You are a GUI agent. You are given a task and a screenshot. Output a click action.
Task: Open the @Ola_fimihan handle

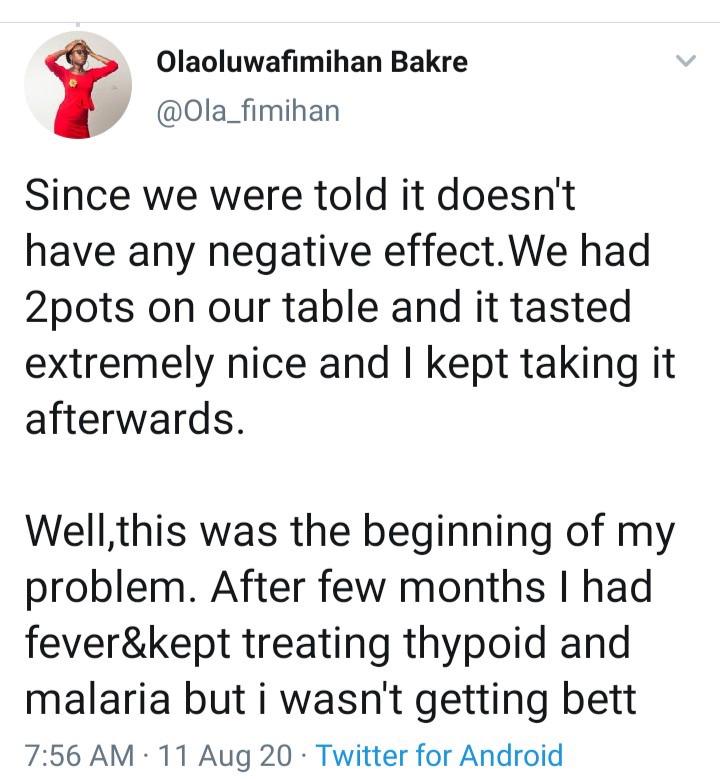point(248,110)
